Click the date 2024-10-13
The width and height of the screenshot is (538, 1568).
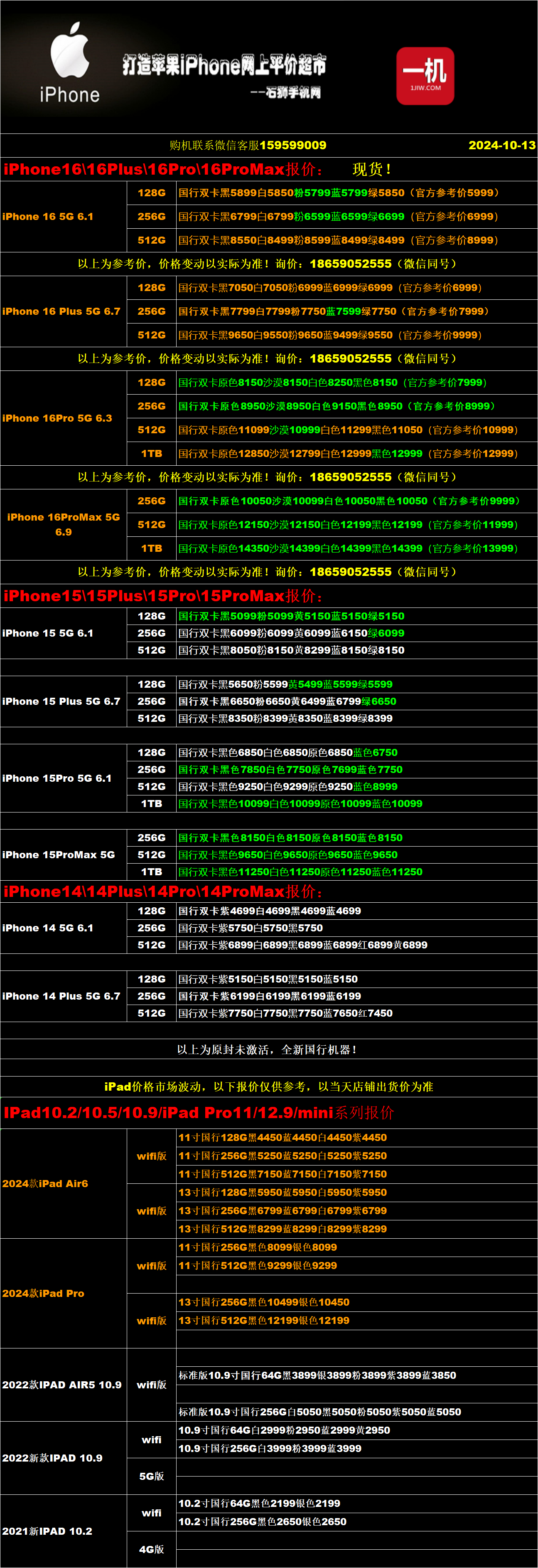502,146
